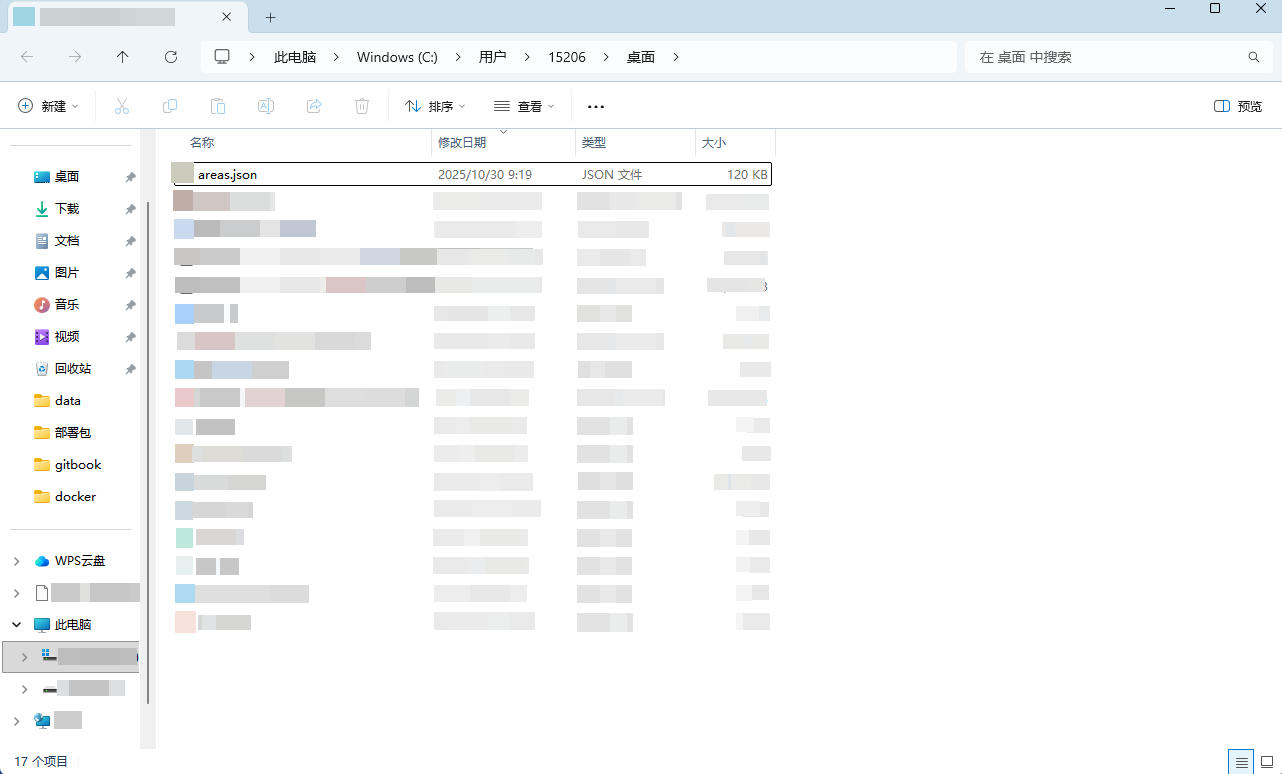Select the gitbook folder in sidebar
The image size is (1282, 774).
pos(77,465)
